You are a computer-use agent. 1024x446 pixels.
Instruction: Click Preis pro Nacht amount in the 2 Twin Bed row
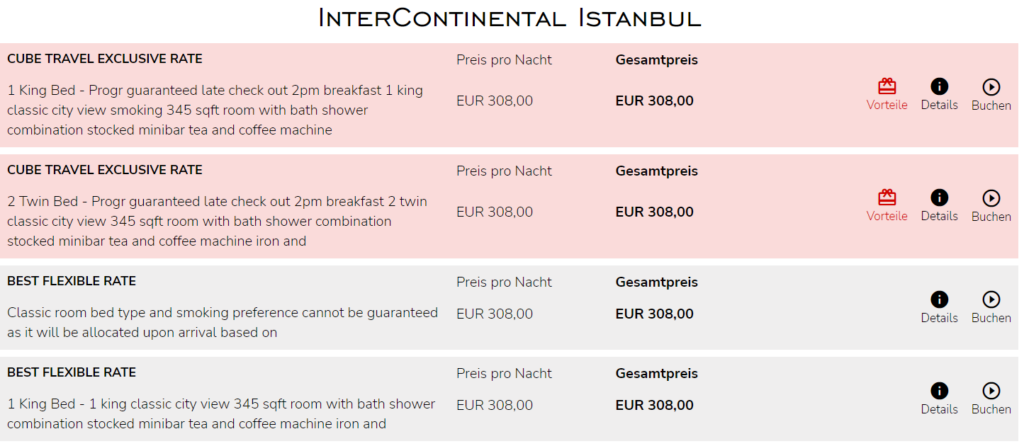pos(494,212)
